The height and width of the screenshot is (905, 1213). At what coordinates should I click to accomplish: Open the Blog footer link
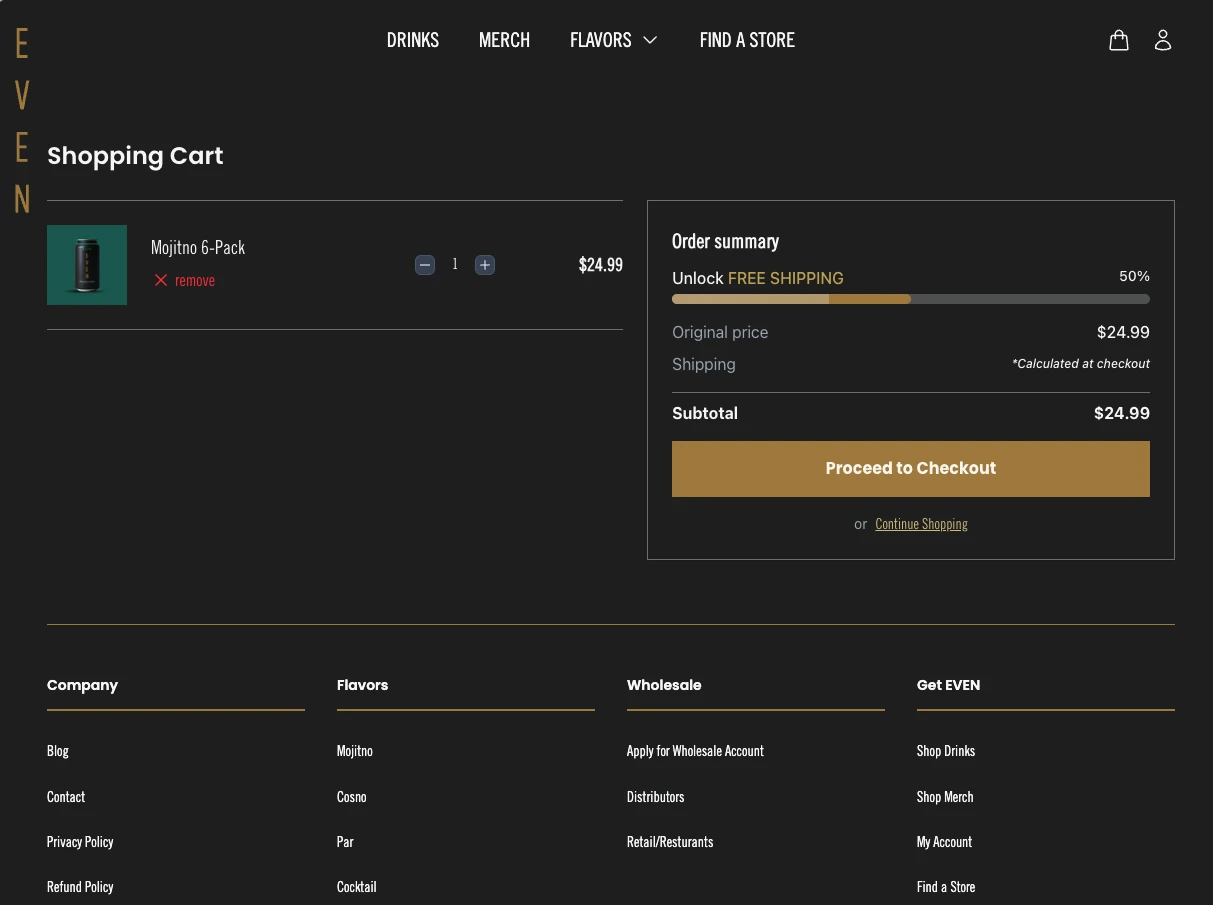pos(58,751)
